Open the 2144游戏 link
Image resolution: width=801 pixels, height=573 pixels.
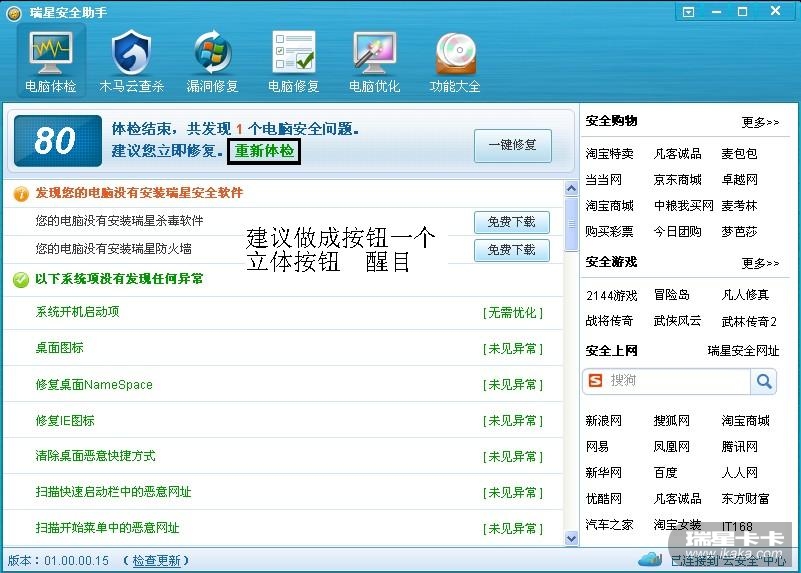coord(611,296)
